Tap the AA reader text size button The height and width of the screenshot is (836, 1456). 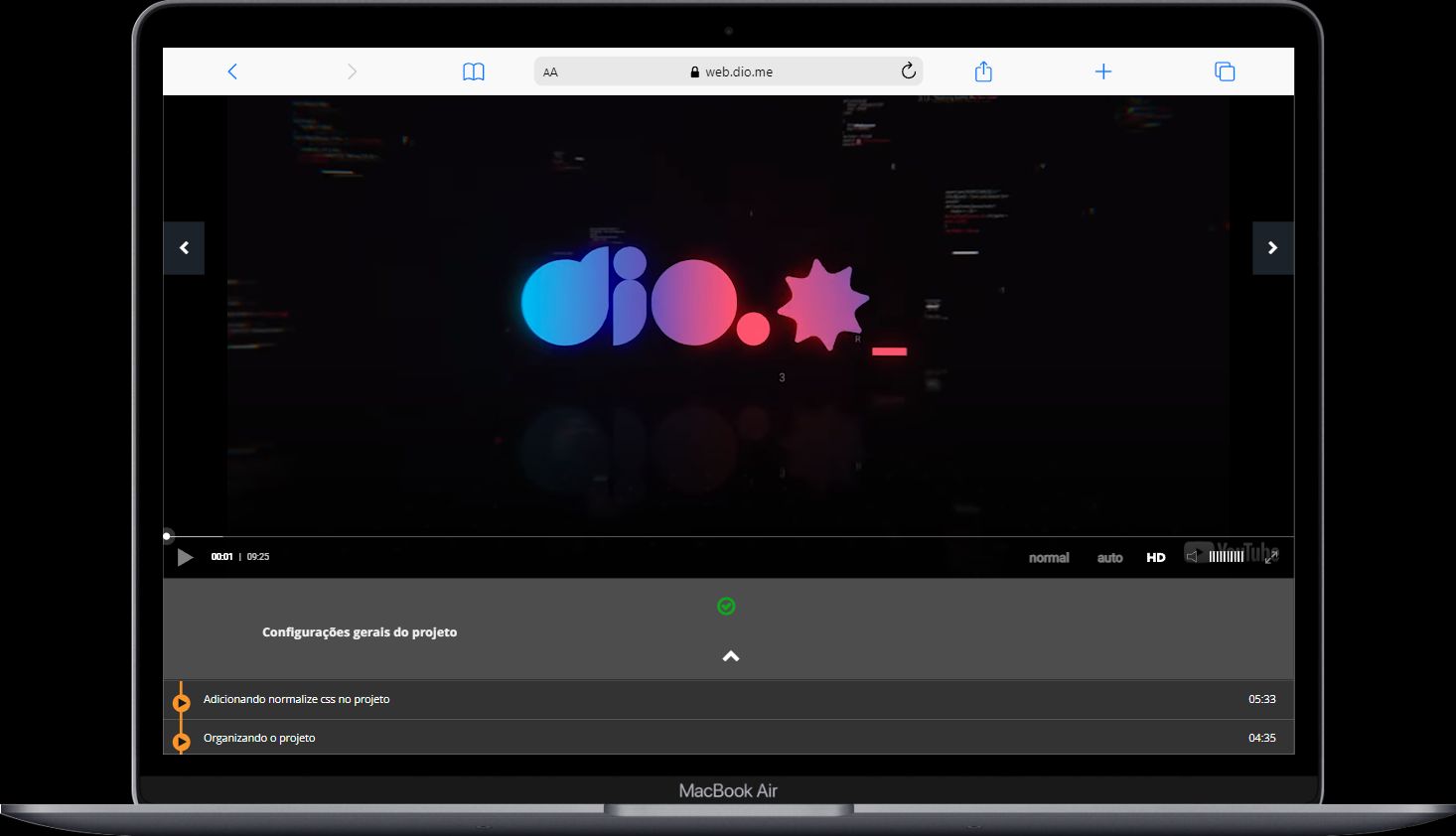pos(550,72)
